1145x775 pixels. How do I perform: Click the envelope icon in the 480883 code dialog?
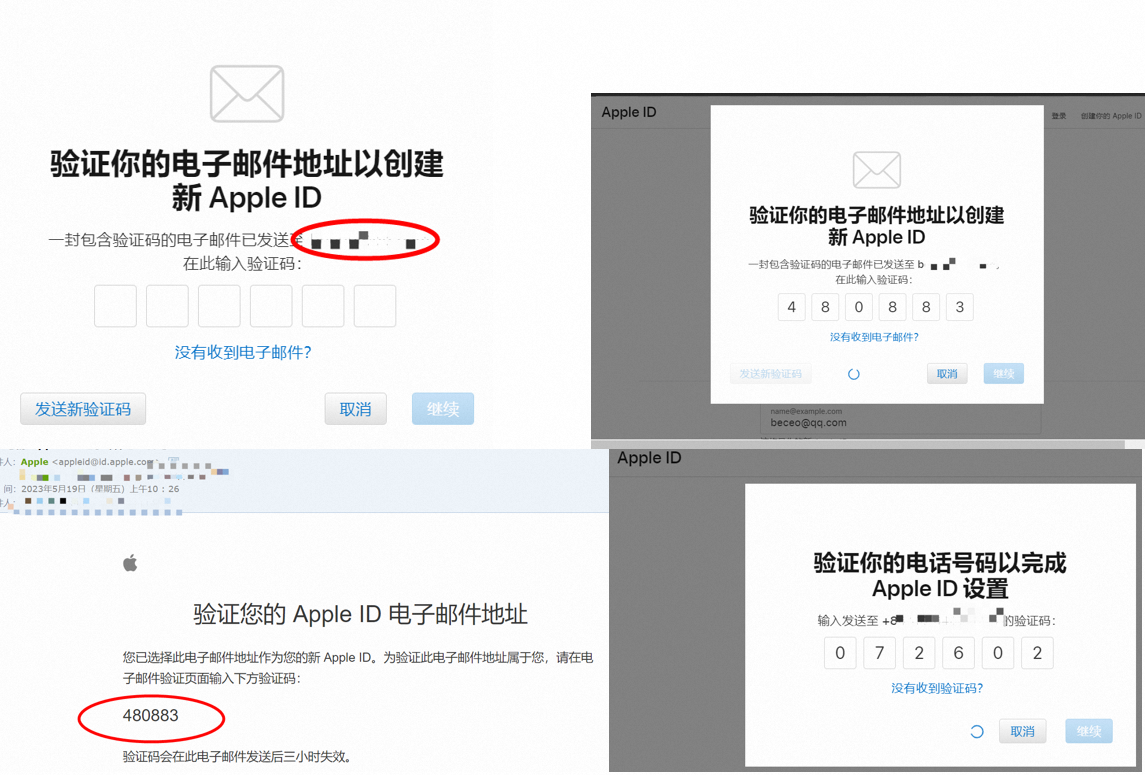(876, 169)
